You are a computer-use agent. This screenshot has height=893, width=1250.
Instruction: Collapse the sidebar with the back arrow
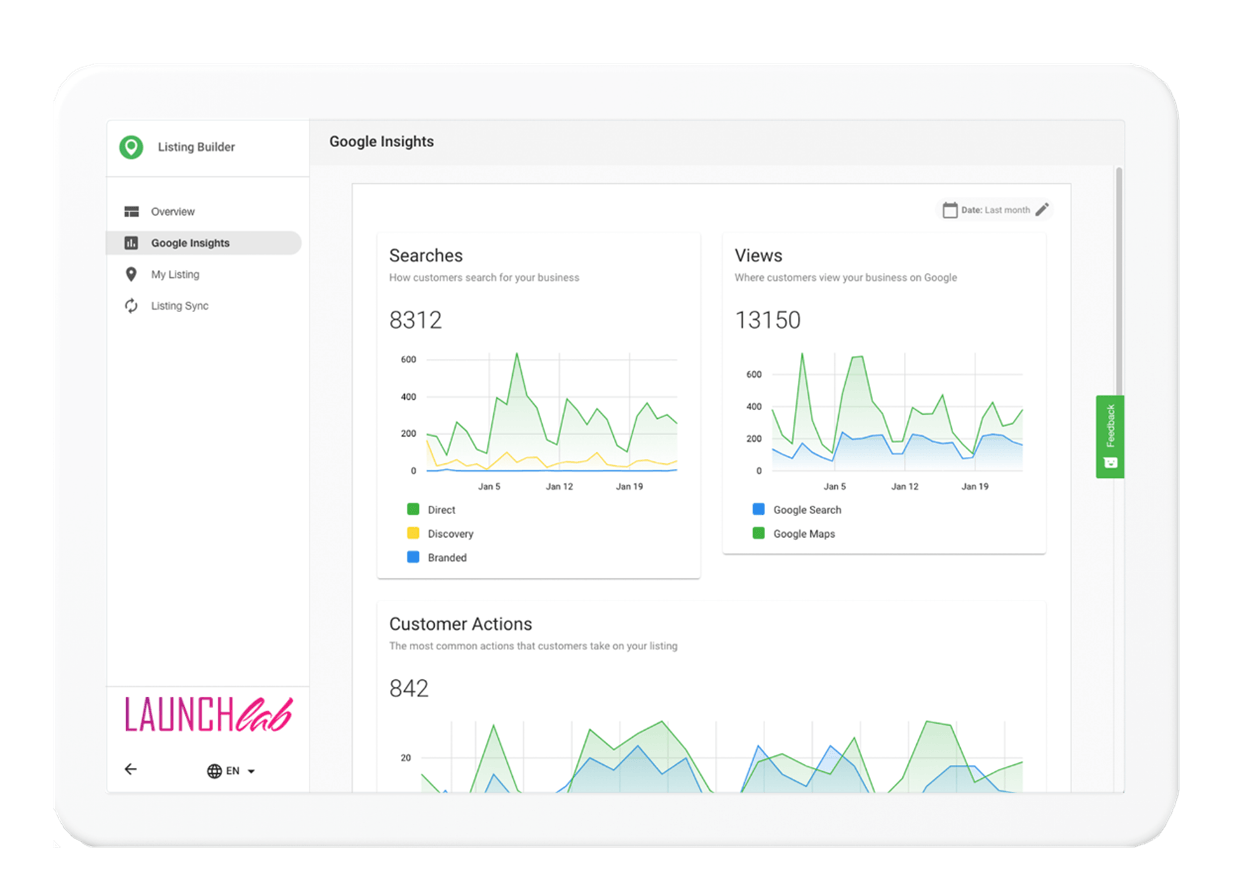tap(131, 769)
